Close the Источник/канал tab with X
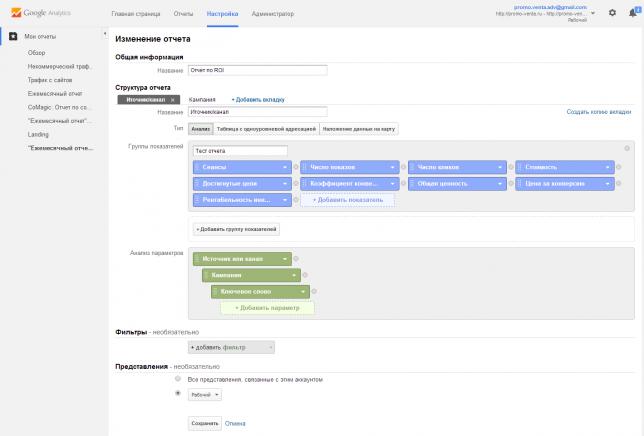This screenshot has height=436, width=644. [173, 100]
